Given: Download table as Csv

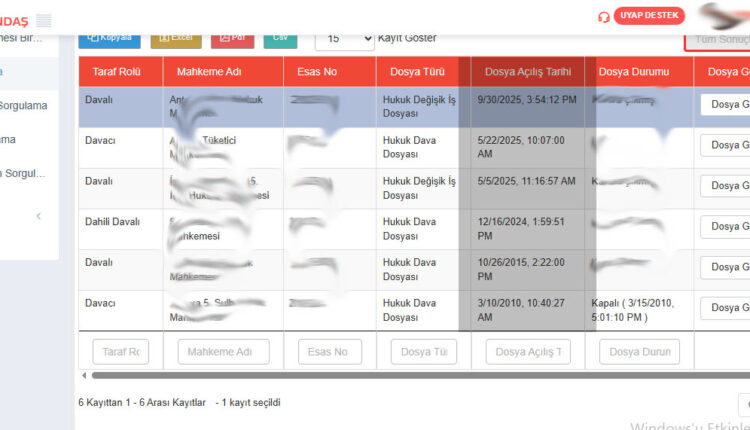Looking at the screenshot, I should pos(280,37).
